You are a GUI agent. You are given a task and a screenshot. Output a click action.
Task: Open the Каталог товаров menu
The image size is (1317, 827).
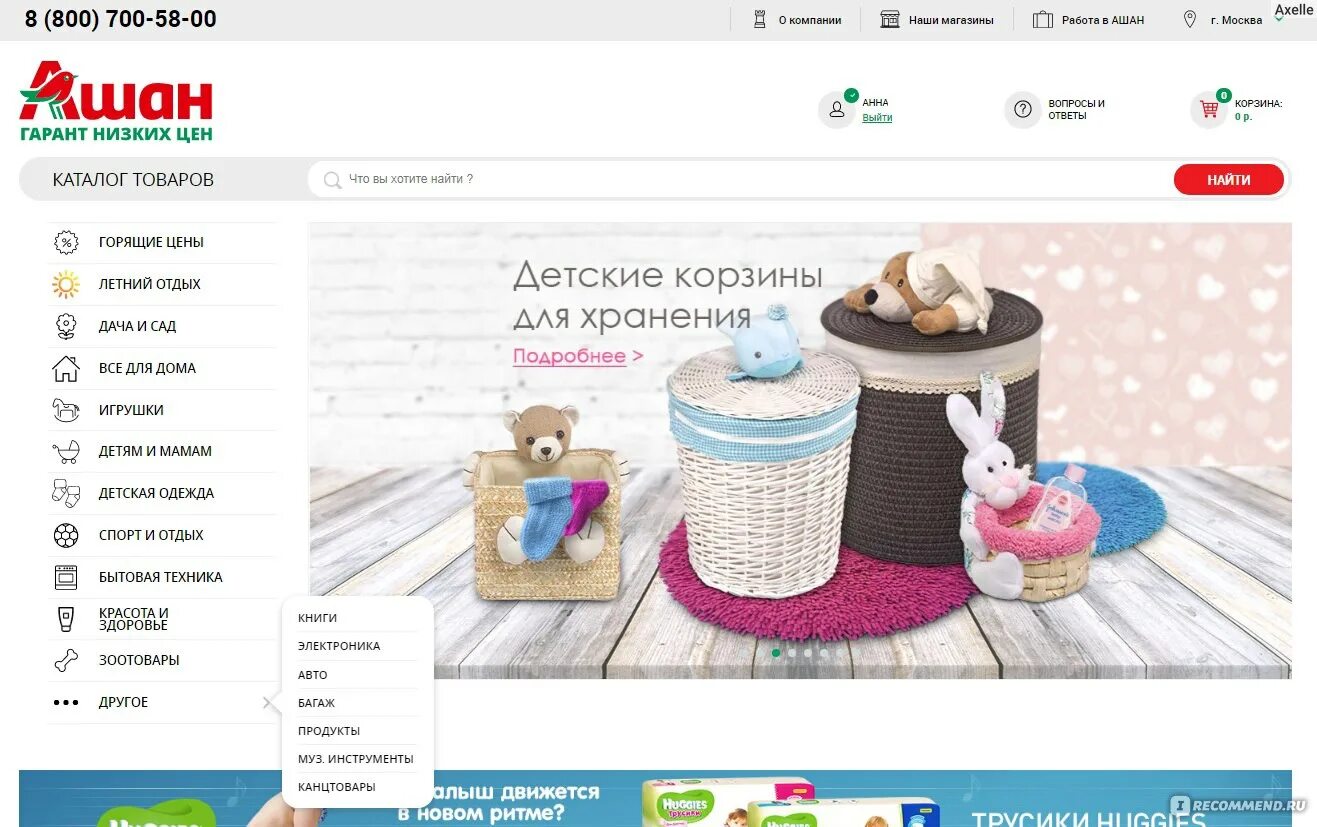click(x=133, y=179)
